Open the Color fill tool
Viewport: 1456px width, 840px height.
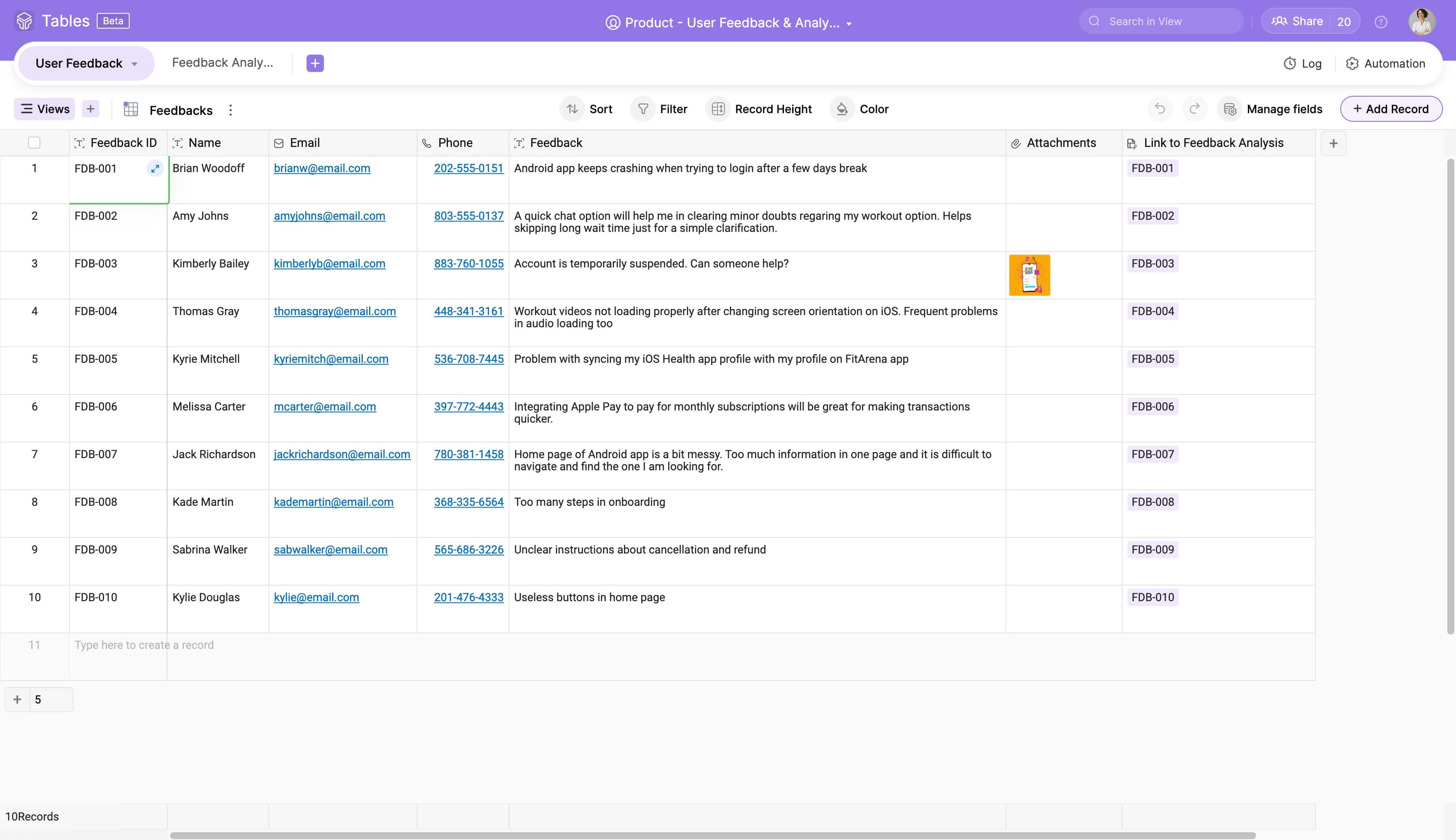pyautogui.click(x=842, y=109)
